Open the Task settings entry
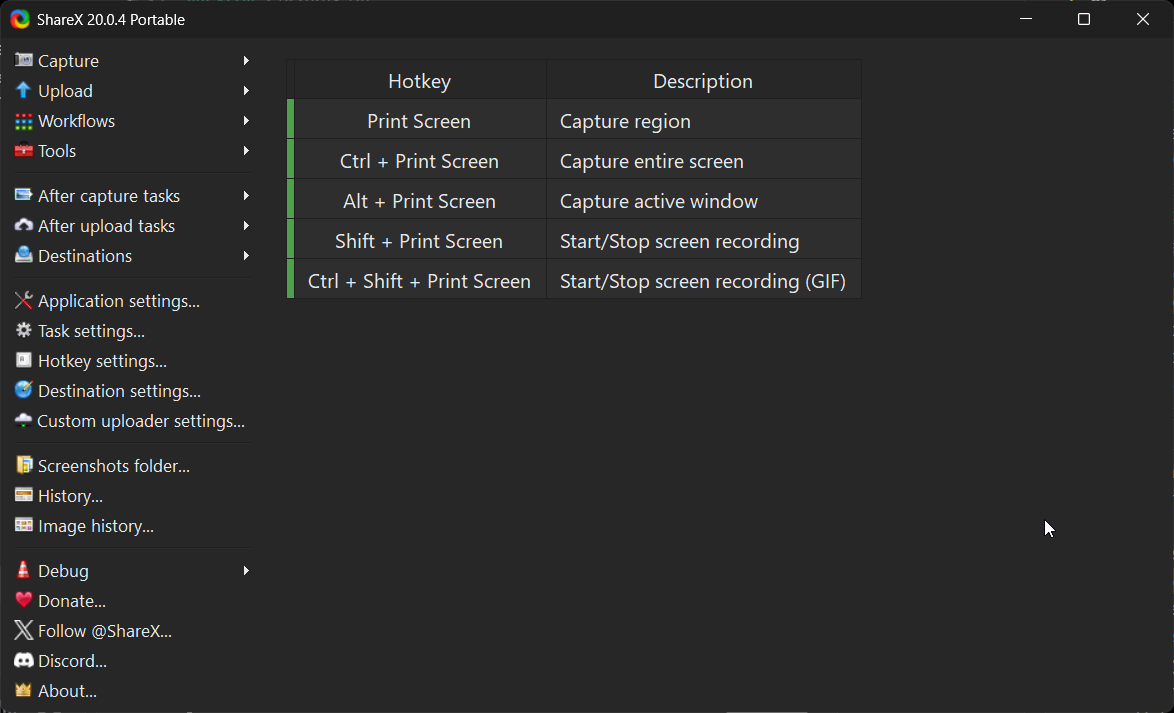Image resolution: width=1174 pixels, height=713 pixels. click(x=133, y=330)
